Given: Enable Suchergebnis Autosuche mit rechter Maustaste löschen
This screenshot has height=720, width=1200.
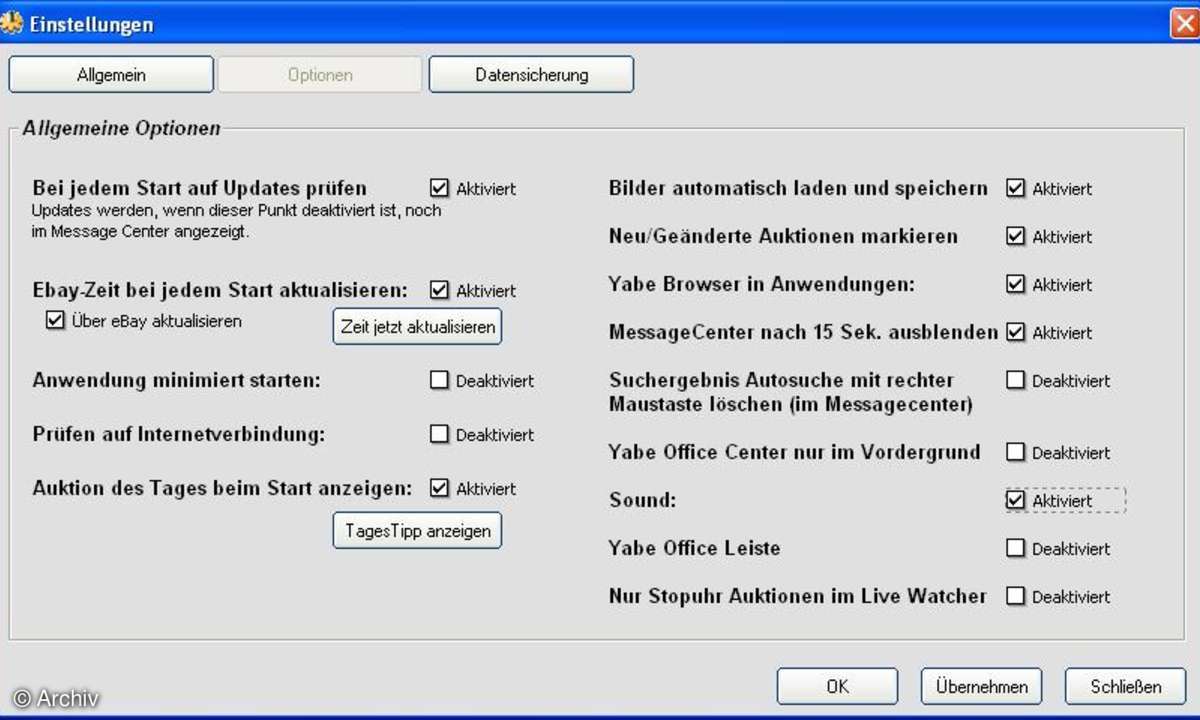Looking at the screenshot, I should (1016, 380).
